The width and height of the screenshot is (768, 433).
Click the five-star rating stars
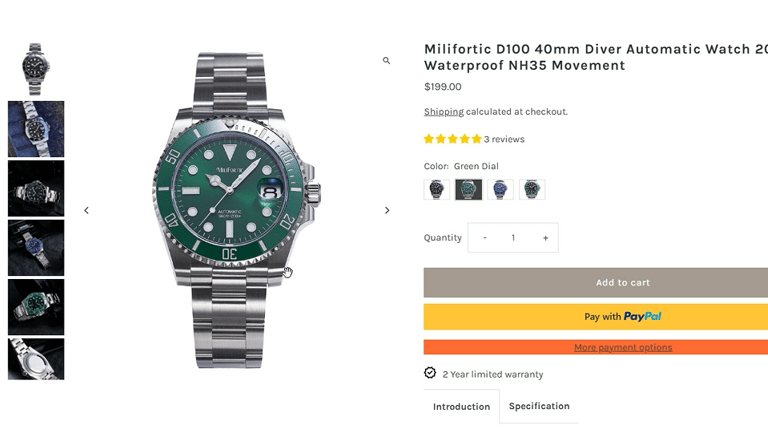click(452, 139)
